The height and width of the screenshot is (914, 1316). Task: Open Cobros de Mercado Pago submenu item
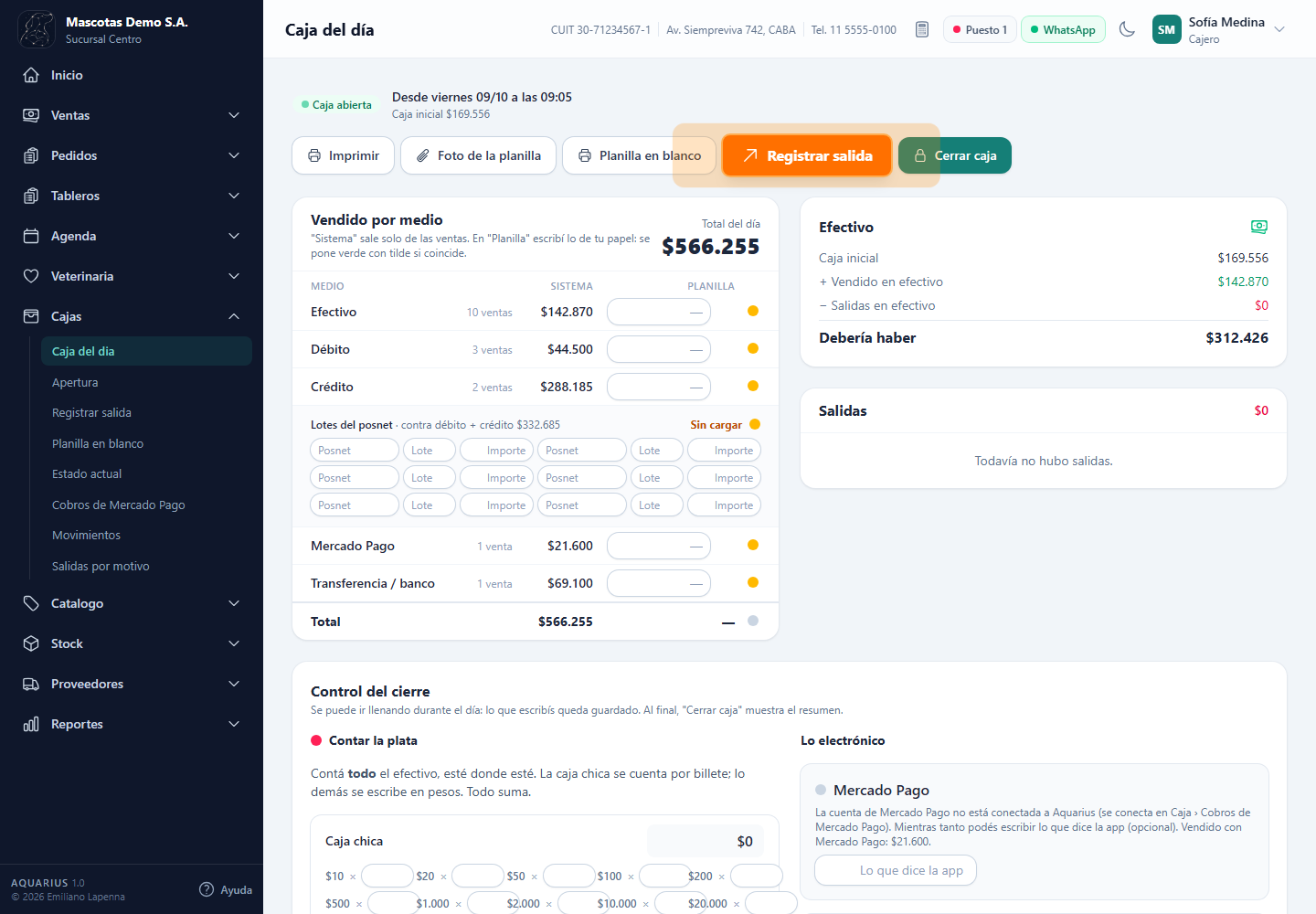tap(119, 505)
